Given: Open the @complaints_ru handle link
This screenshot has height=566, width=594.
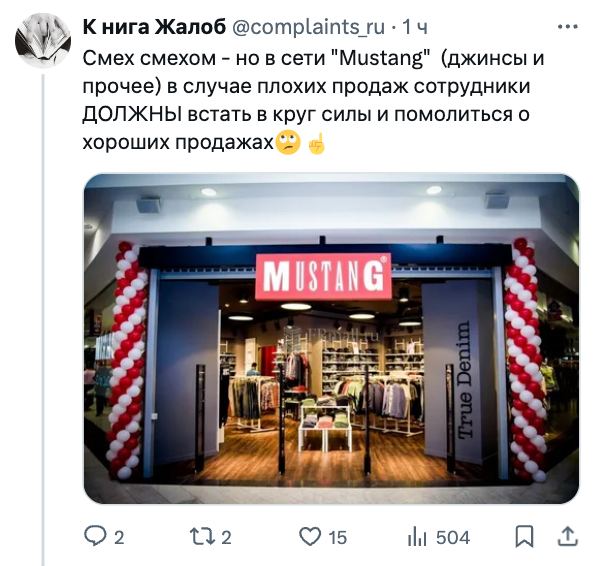Looking at the screenshot, I should click(308, 28).
